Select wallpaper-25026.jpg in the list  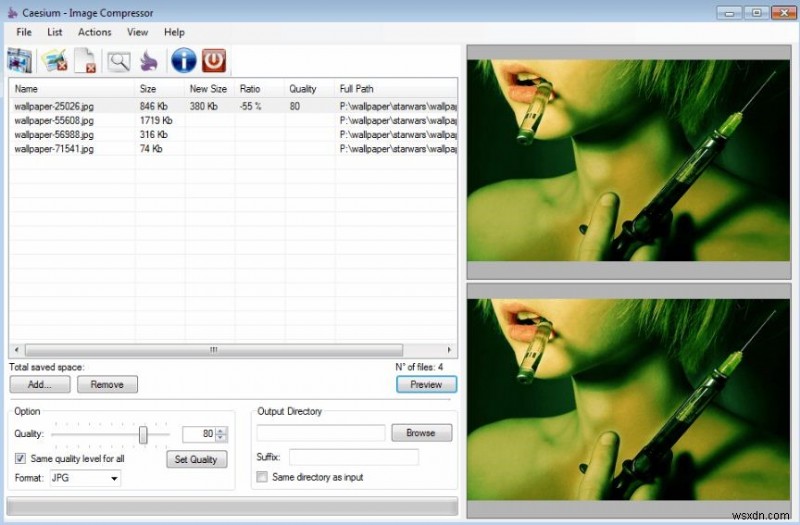[54, 106]
